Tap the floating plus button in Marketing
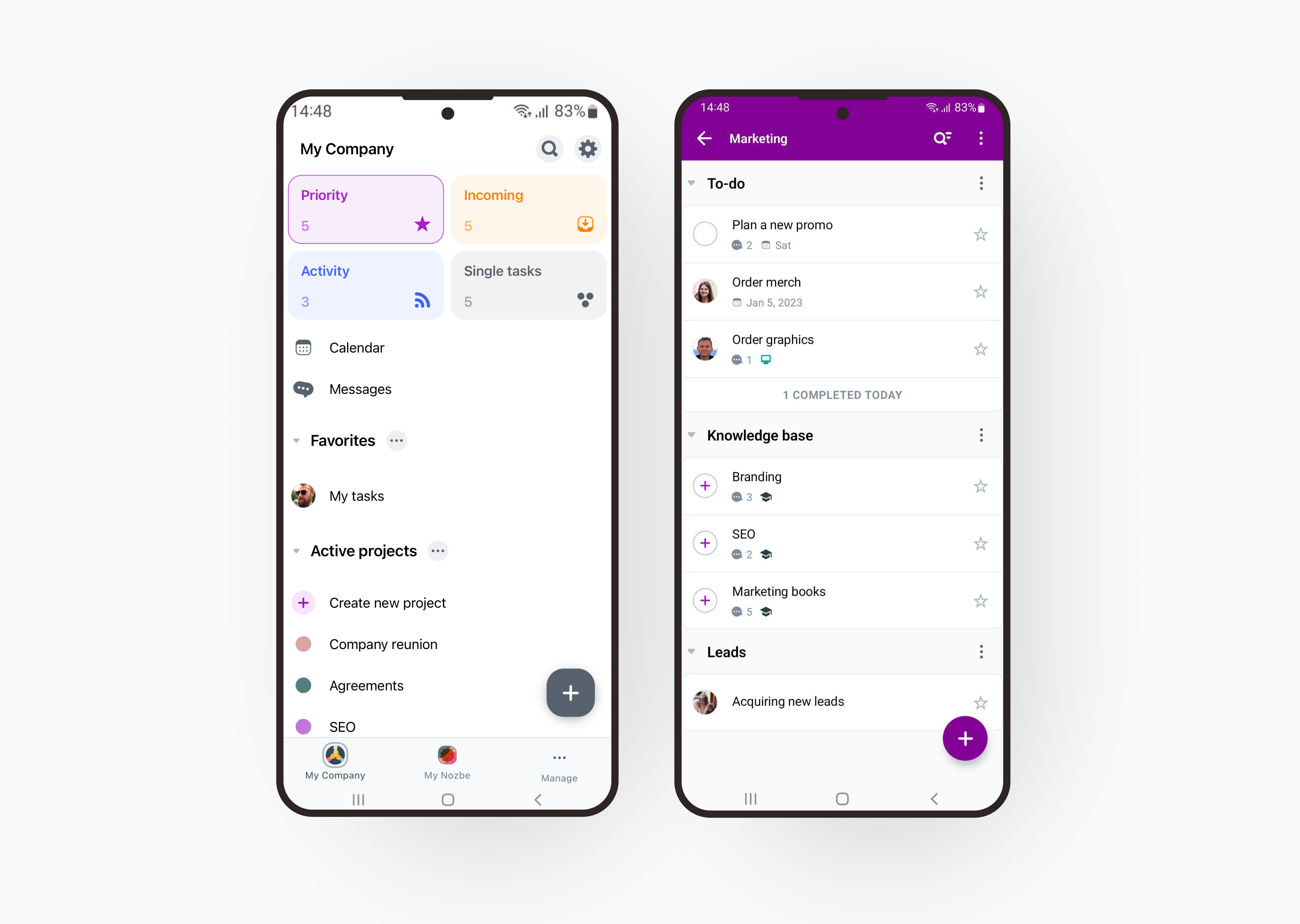This screenshot has width=1300, height=924. coord(962,738)
